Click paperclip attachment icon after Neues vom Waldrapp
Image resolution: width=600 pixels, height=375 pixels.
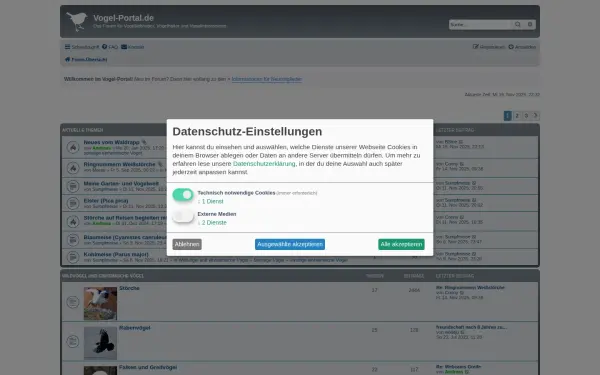pyautogui.click(x=144, y=142)
